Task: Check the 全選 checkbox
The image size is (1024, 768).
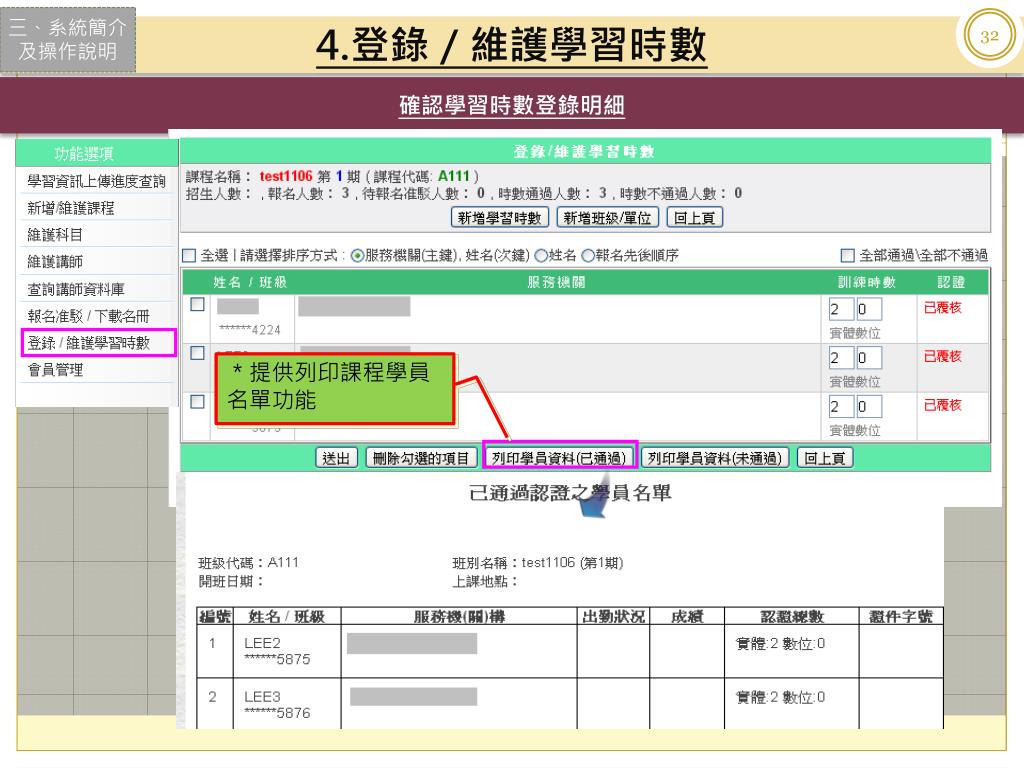Action: (x=190, y=256)
